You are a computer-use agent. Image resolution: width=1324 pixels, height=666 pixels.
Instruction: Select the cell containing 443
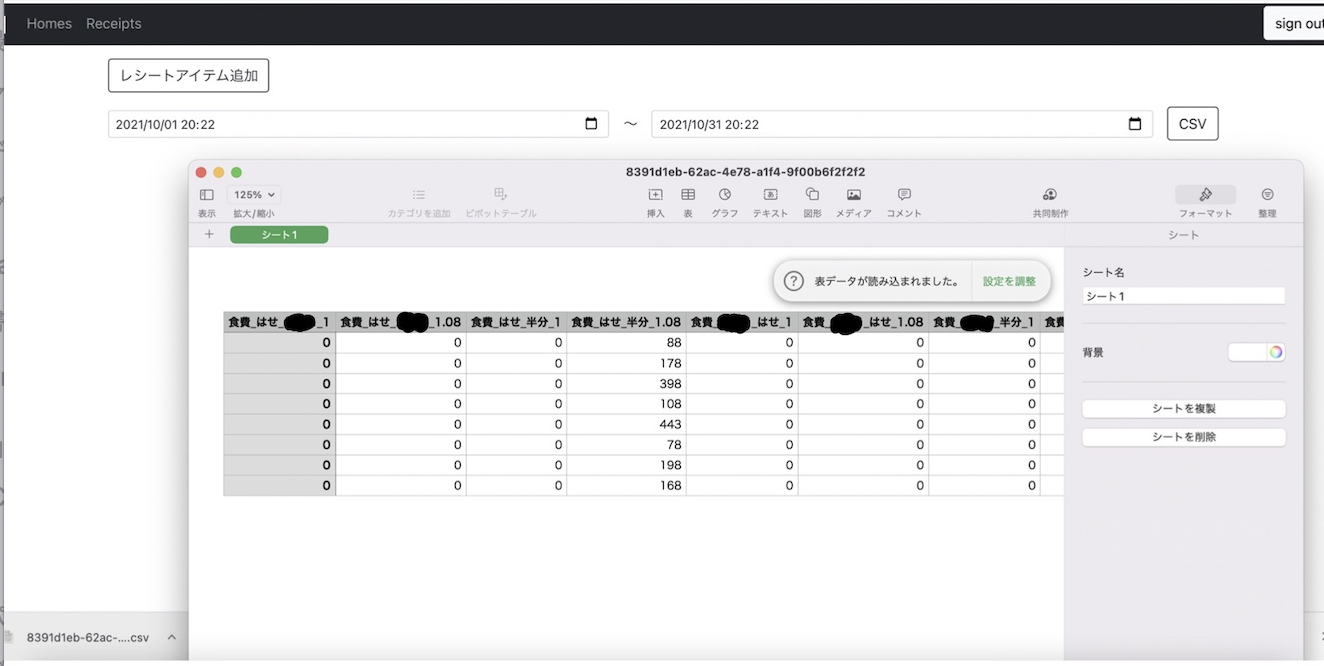click(x=626, y=424)
